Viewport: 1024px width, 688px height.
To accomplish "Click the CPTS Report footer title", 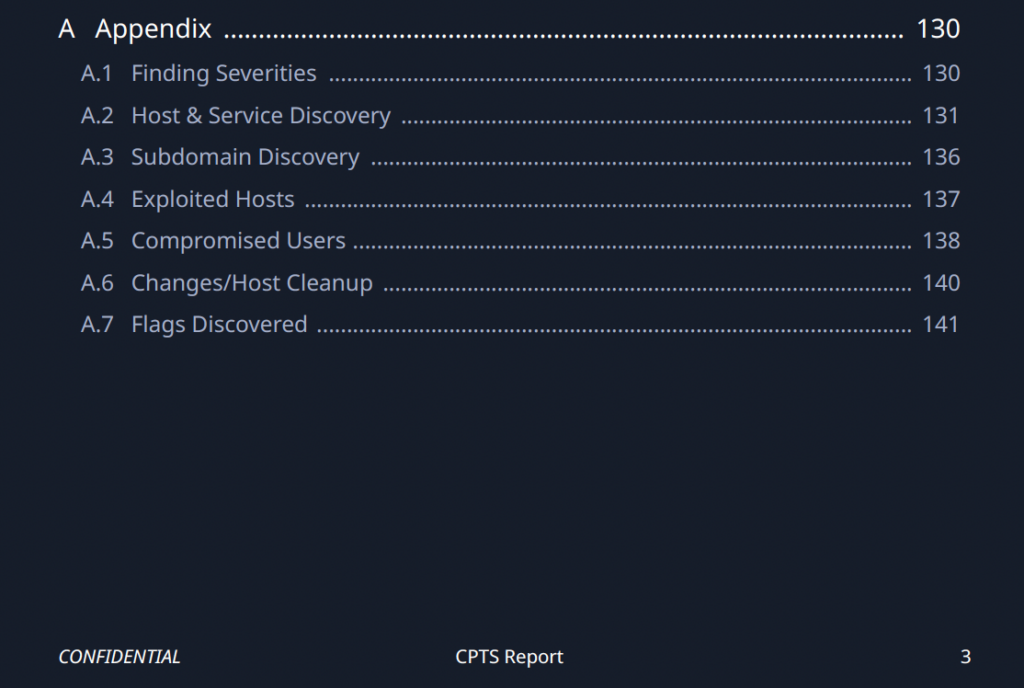I will (x=509, y=657).
